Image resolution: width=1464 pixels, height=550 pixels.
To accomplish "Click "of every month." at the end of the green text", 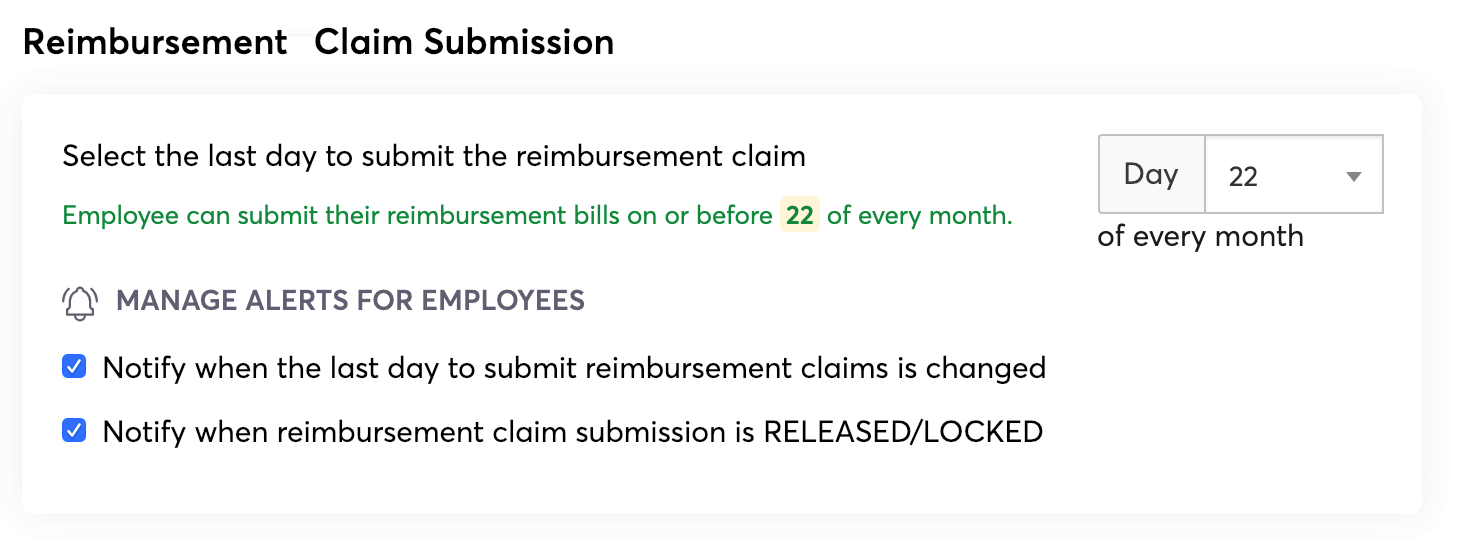I will pyautogui.click(x=919, y=216).
